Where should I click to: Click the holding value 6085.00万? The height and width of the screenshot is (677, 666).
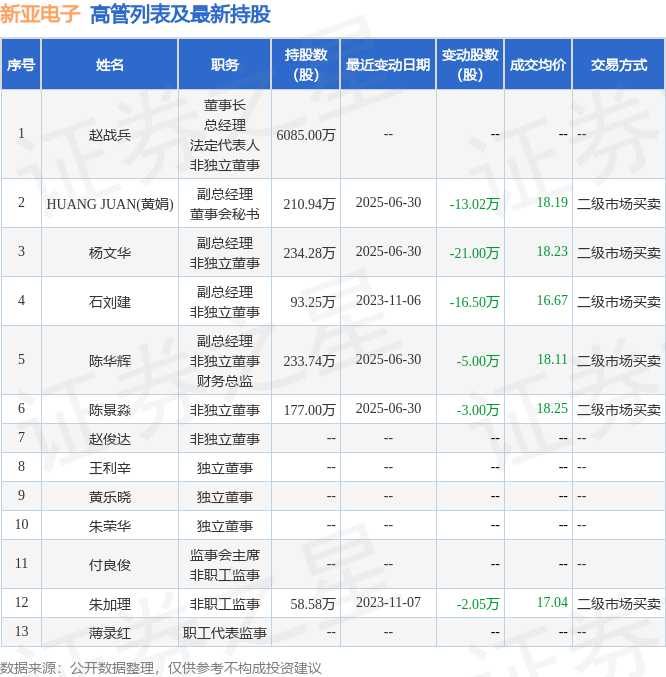(x=306, y=135)
